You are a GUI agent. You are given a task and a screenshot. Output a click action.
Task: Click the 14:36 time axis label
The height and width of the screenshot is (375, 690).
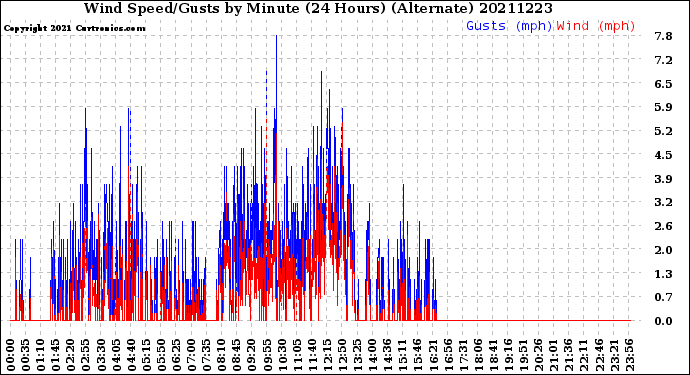click(388, 355)
